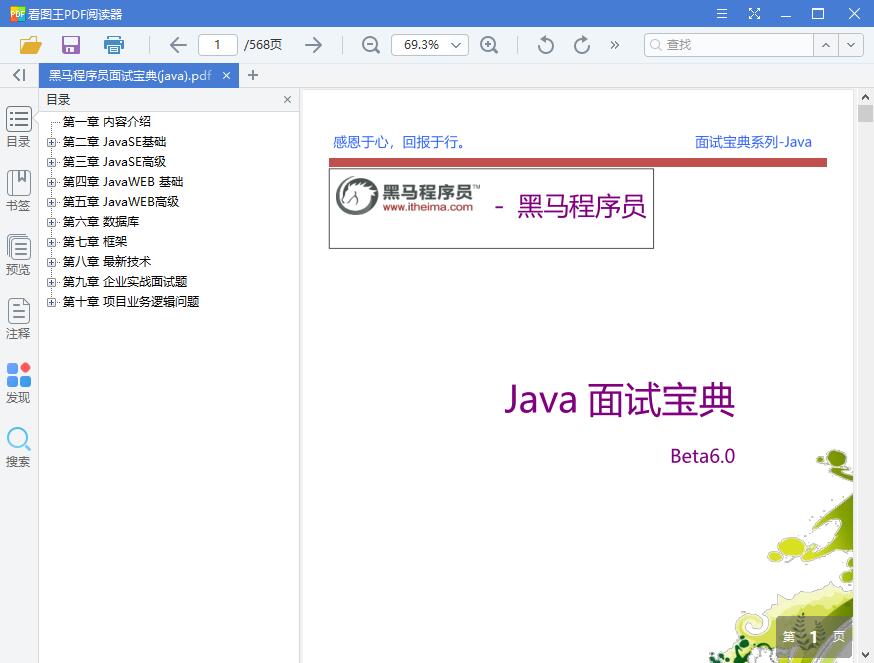The width and height of the screenshot is (874, 663).
Task: Print the document with the printer icon
Action: click(114, 45)
